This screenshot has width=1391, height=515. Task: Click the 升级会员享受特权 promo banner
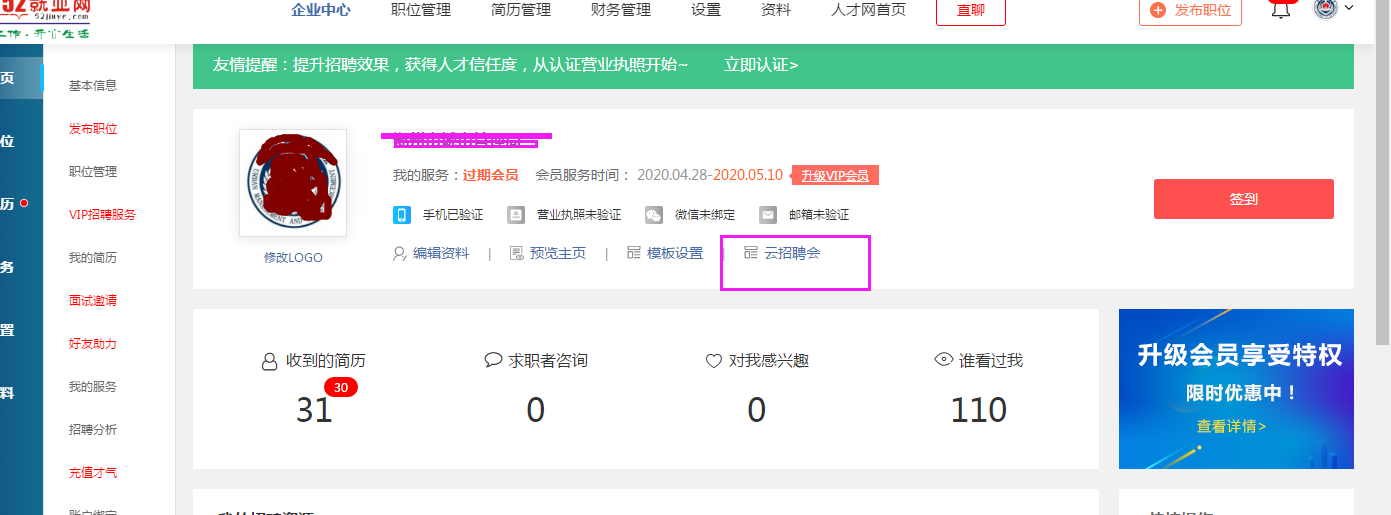click(x=1236, y=388)
